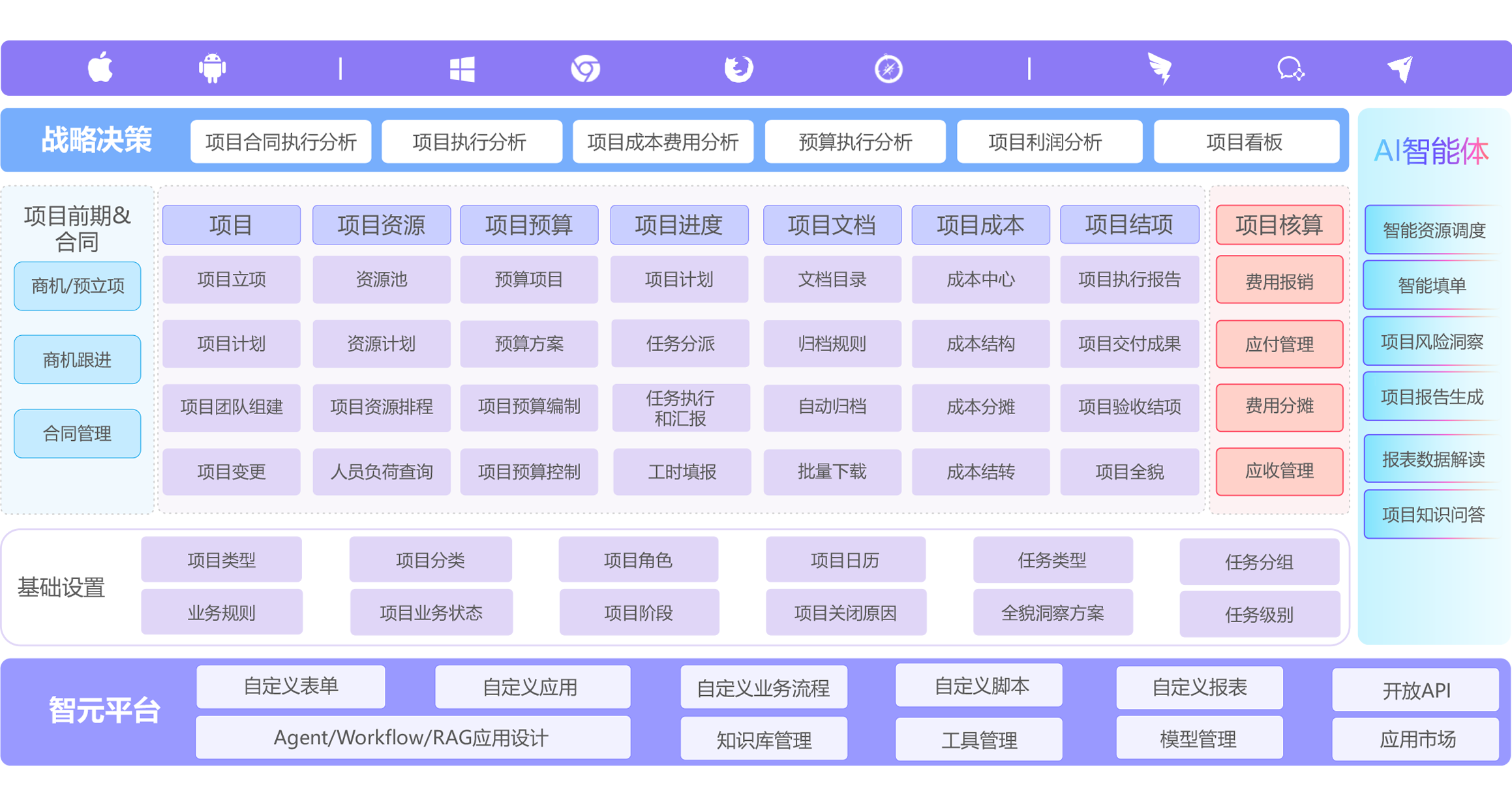
Task: Click the Safari compass icon
Action: pyautogui.click(x=888, y=68)
